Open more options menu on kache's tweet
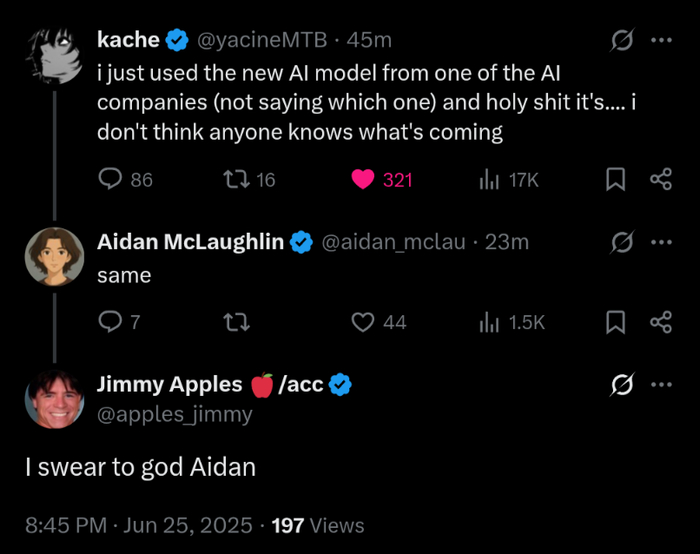 pyautogui.click(x=661, y=40)
